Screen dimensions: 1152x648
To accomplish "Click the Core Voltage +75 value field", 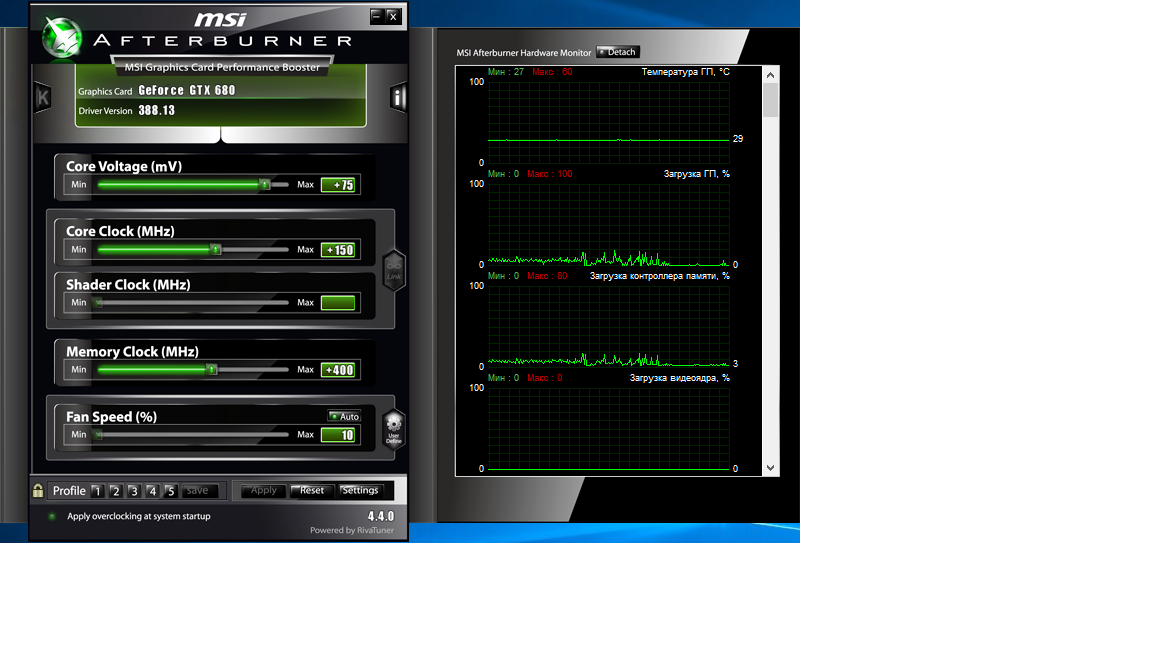I will 338,185.
